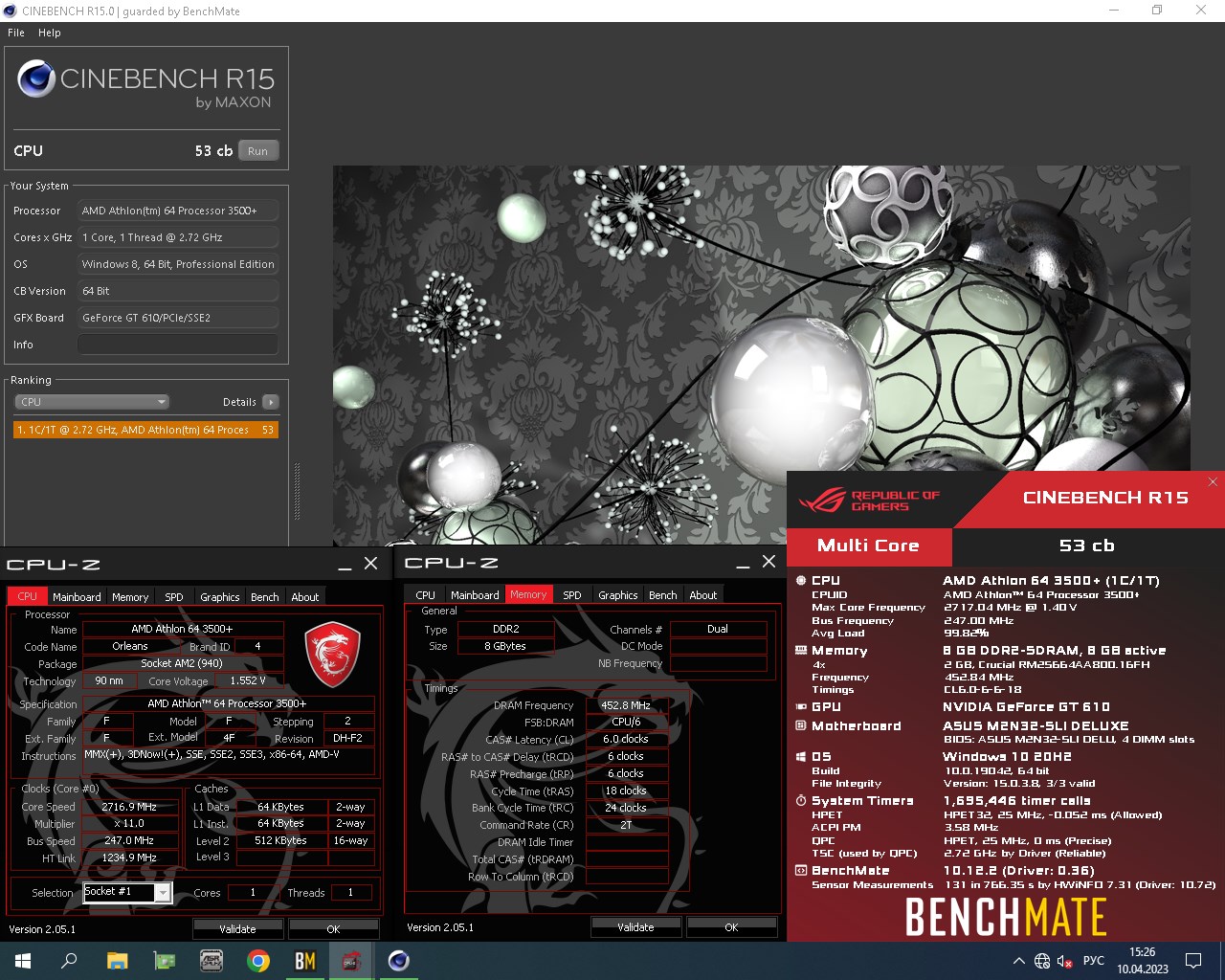Open the notification center icon
This screenshot has height=980, width=1225.
click(1193, 961)
